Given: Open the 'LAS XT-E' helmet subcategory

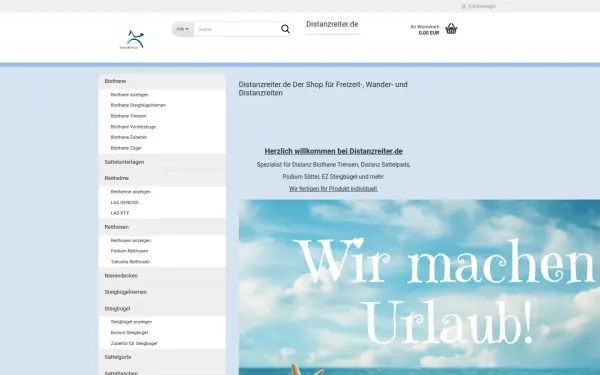Looking at the screenshot, I should pyautogui.click(x=120, y=213).
